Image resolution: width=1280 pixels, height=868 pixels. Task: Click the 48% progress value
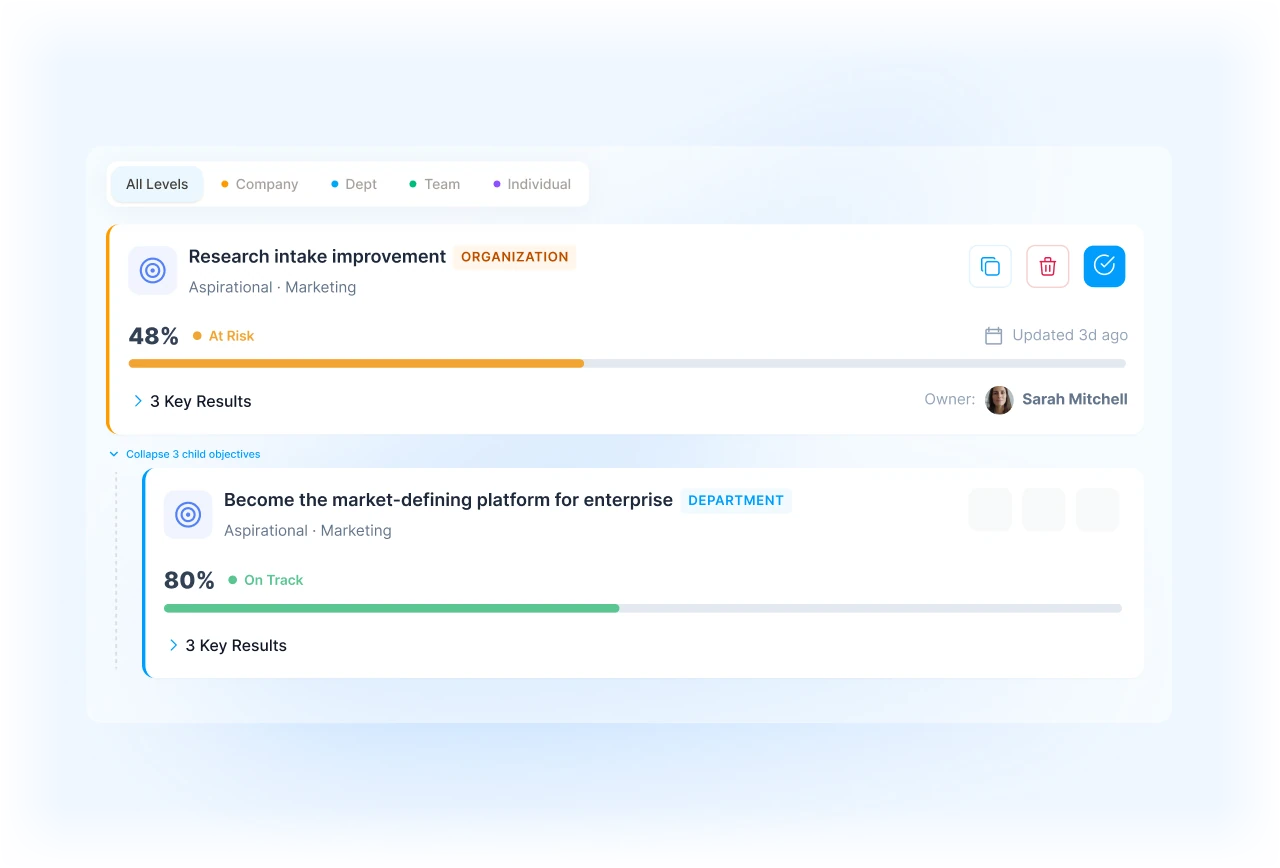tap(154, 336)
